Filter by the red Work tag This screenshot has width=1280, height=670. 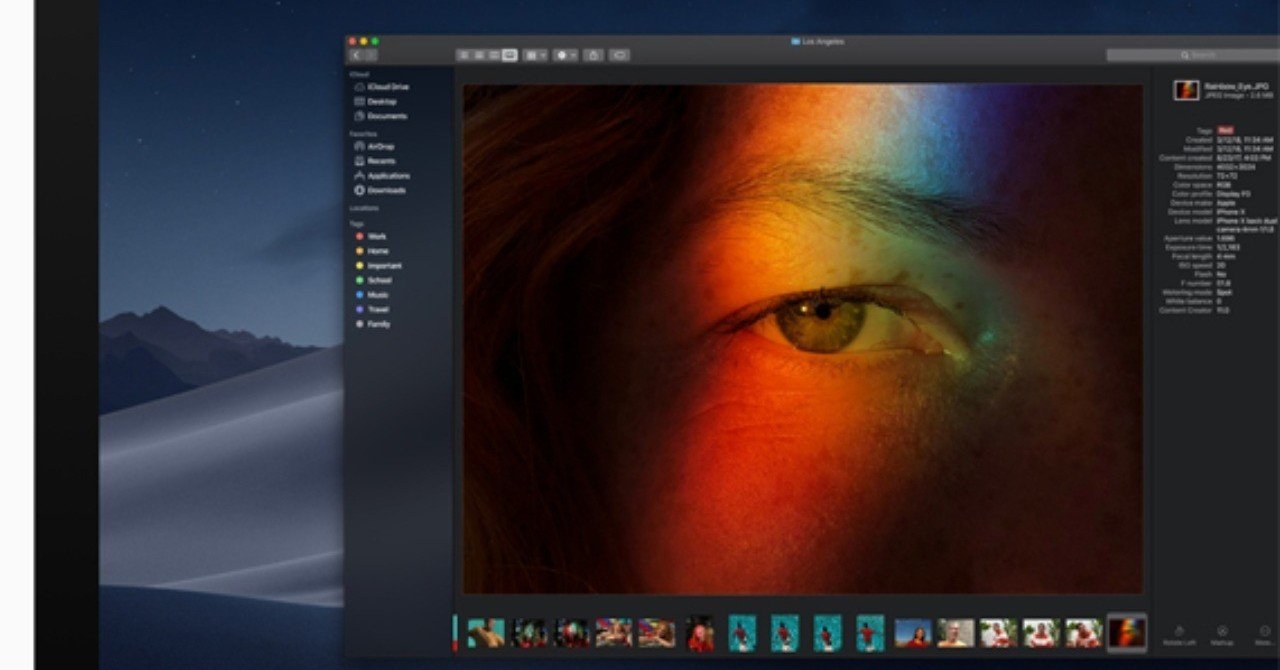(372, 236)
